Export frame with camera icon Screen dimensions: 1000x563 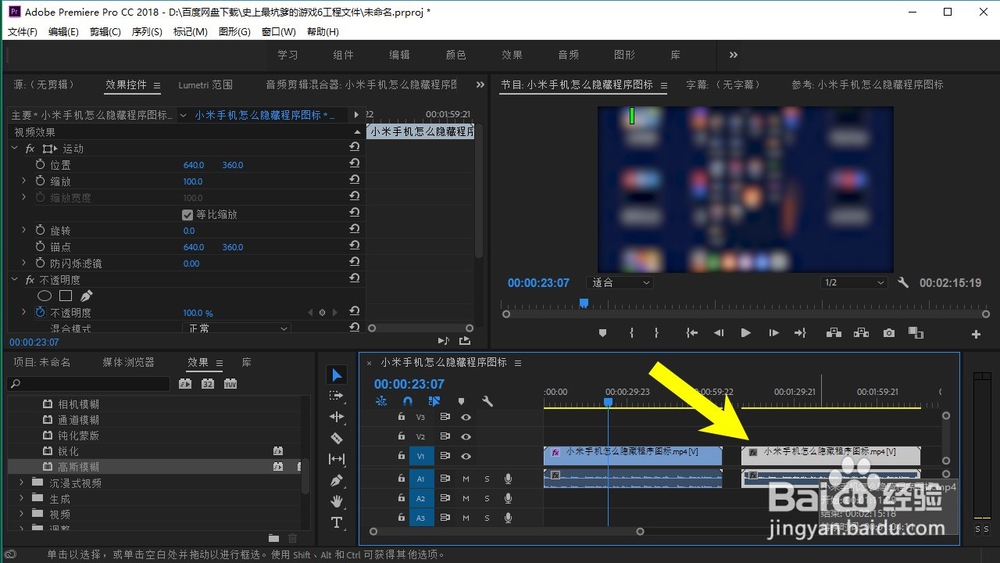pos(889,333)
